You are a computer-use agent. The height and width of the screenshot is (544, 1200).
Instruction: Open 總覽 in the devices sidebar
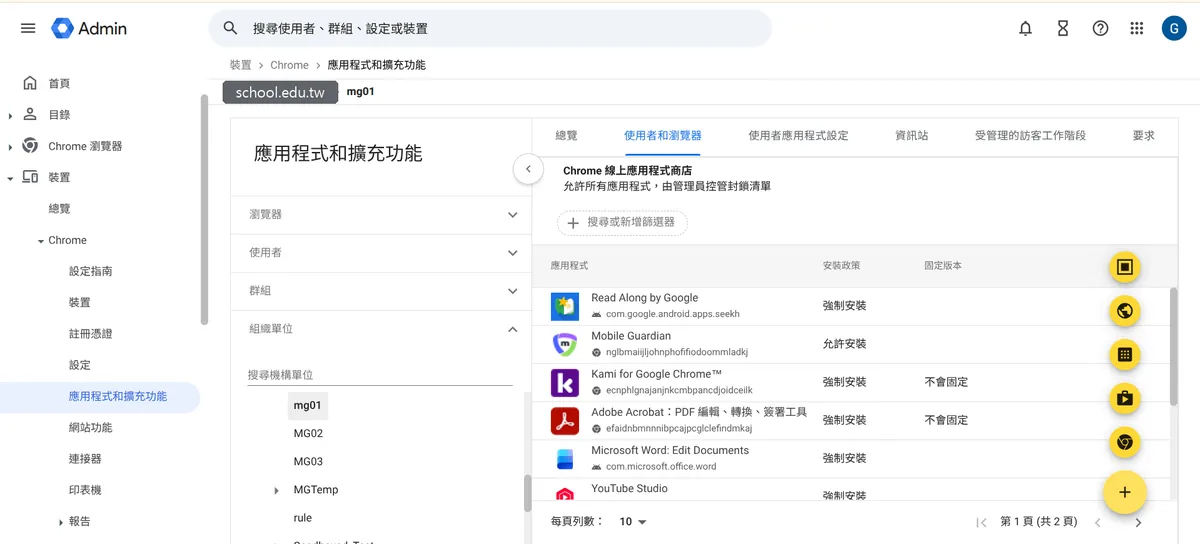click(59, 209)
